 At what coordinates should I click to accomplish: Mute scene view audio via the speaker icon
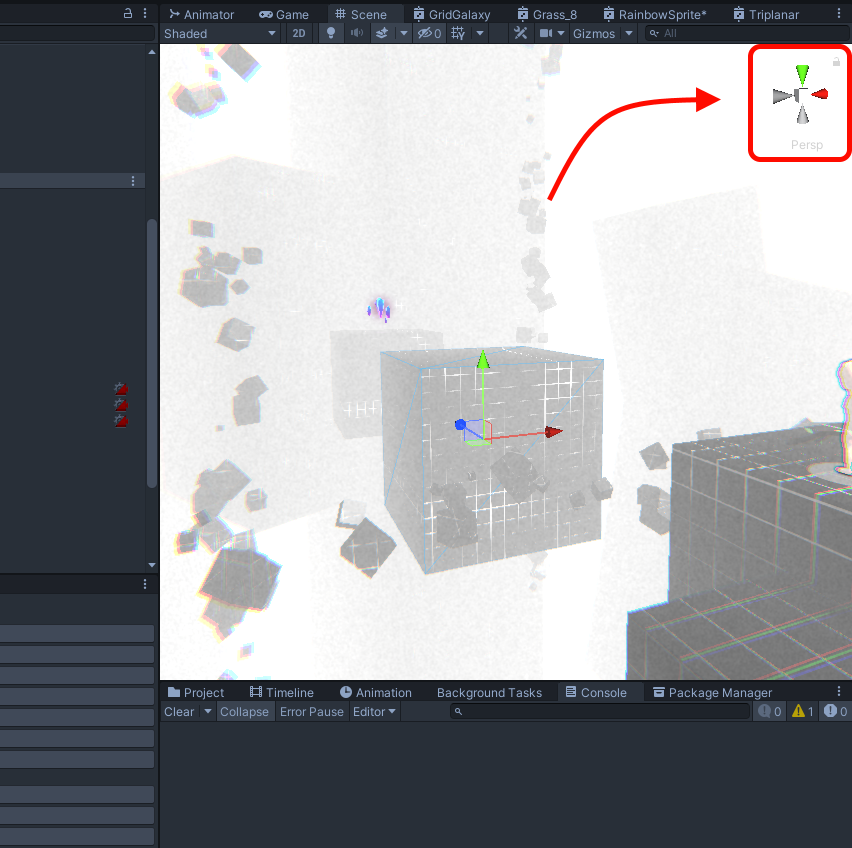[x=356, y=33]
